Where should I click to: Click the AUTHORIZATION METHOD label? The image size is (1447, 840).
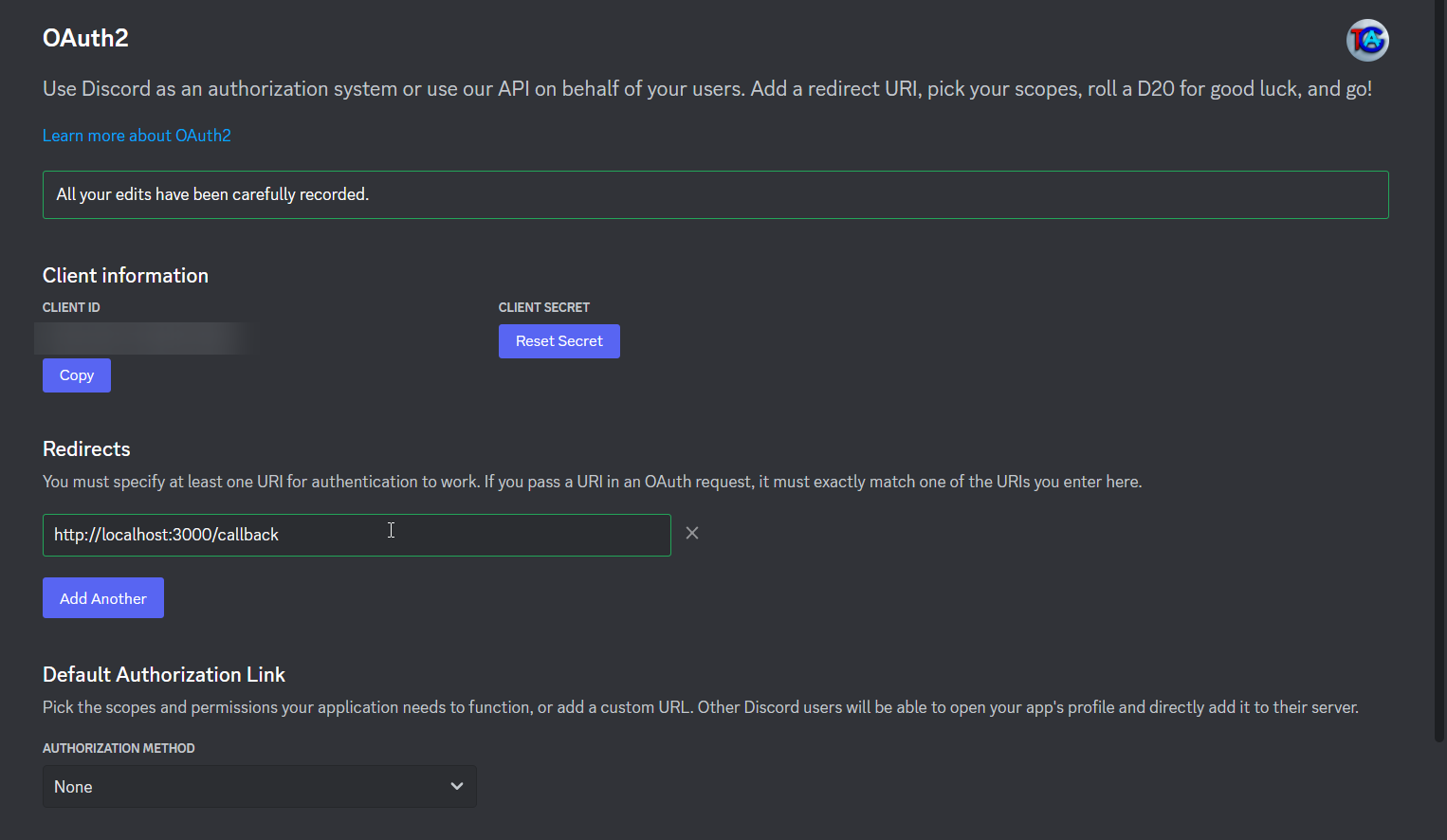pyautogui.click(x=119, y=748)
